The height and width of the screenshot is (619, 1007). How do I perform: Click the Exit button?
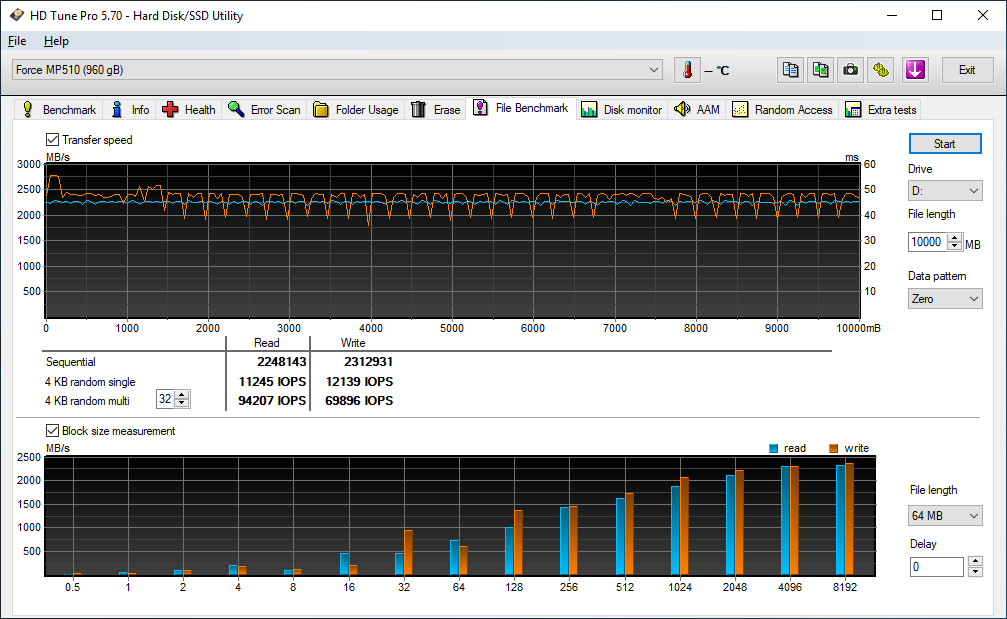(967, 70)
